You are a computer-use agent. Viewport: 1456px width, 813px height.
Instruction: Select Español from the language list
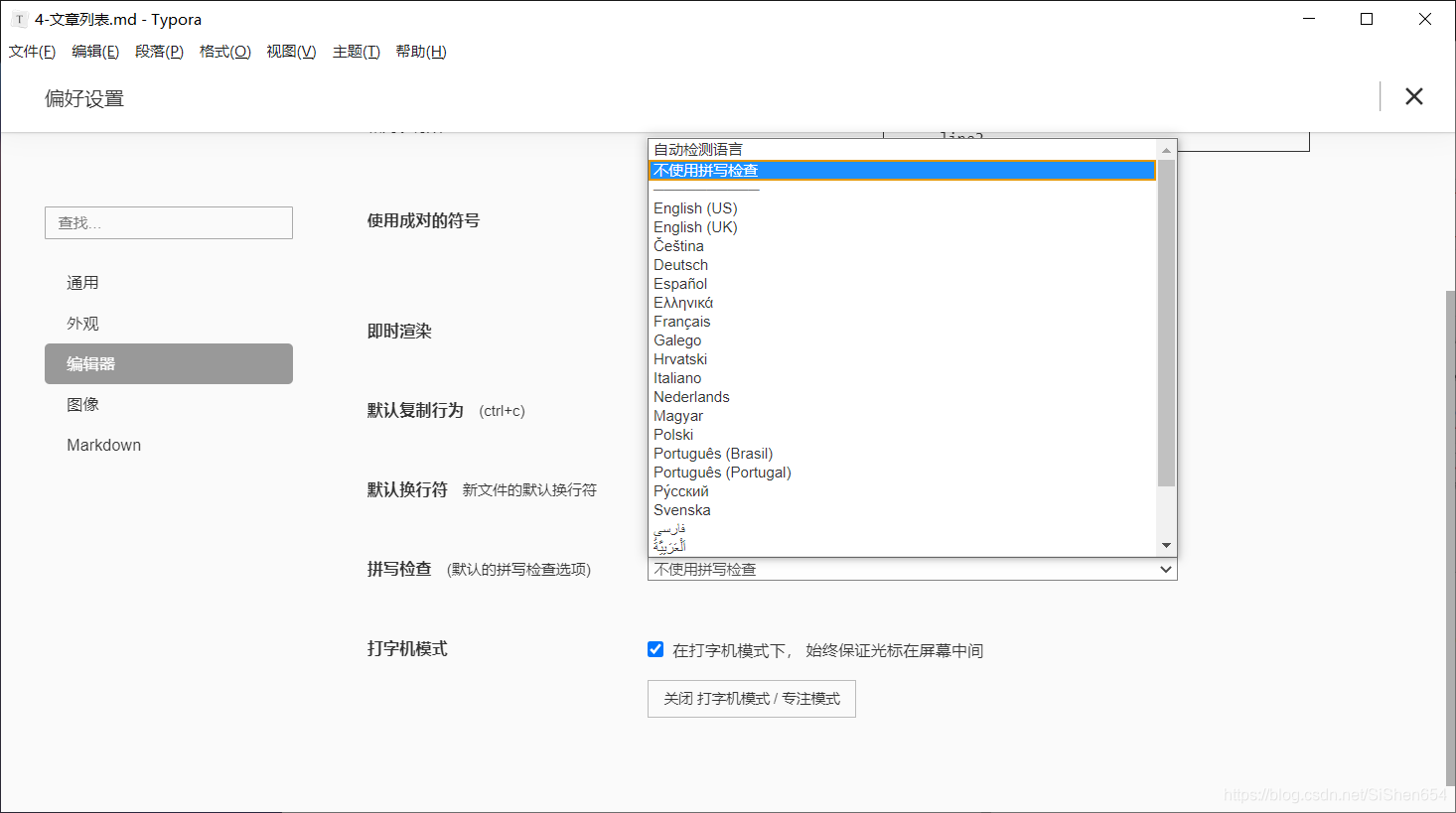(x=903, y=284)
